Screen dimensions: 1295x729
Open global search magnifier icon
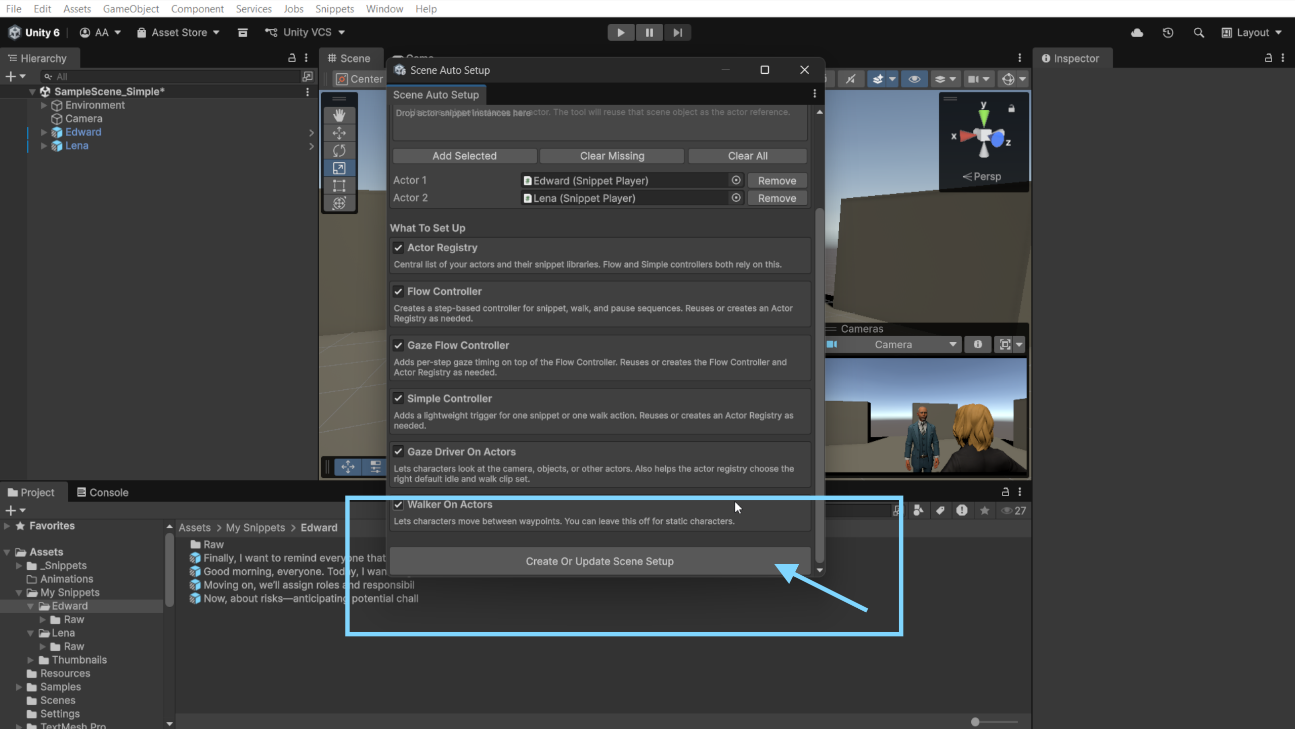(1198, 33)
